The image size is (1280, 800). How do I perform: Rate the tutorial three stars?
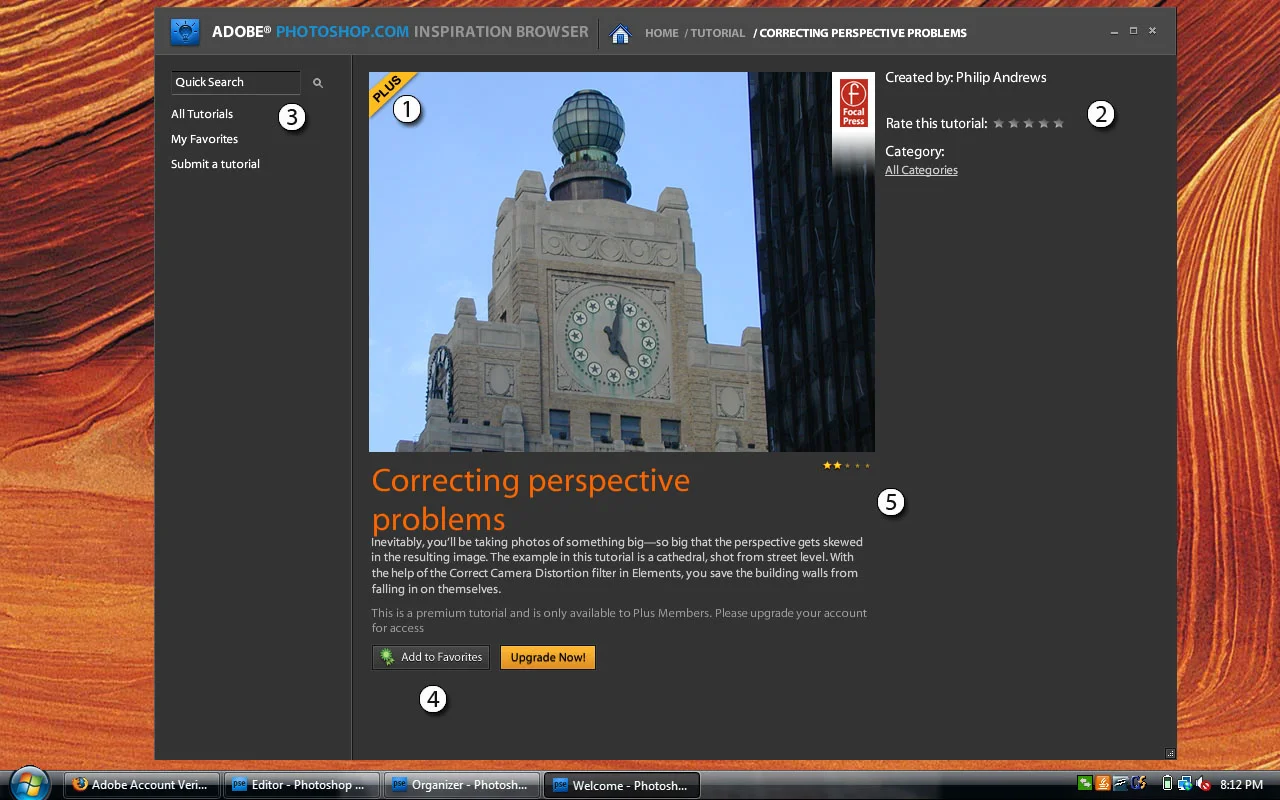pyautogui.click(x=1028, y=124)
